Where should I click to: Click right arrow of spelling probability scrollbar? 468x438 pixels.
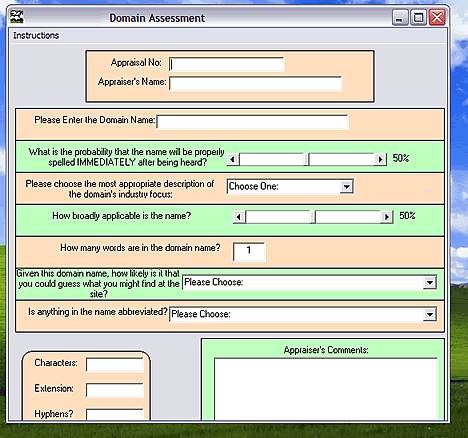(380, 159)
